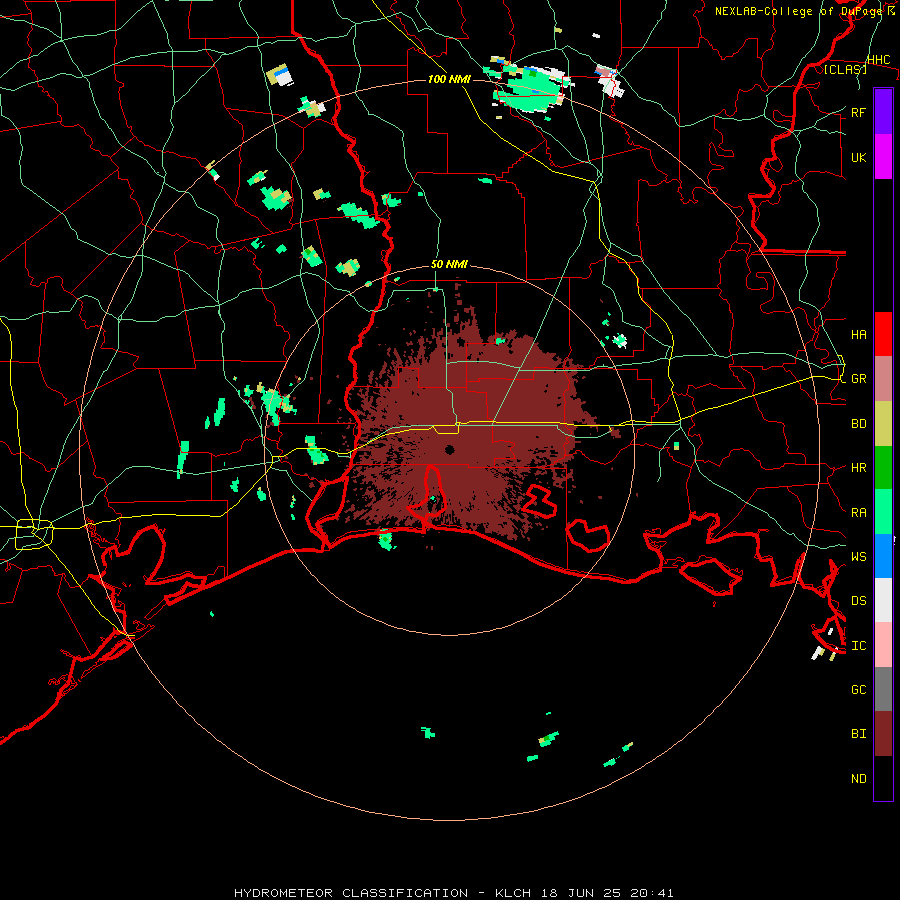This screenshot has width=900, height=900.
Task: Click the RF legend label
Action: pyautogui.click(x=859, y=112)
